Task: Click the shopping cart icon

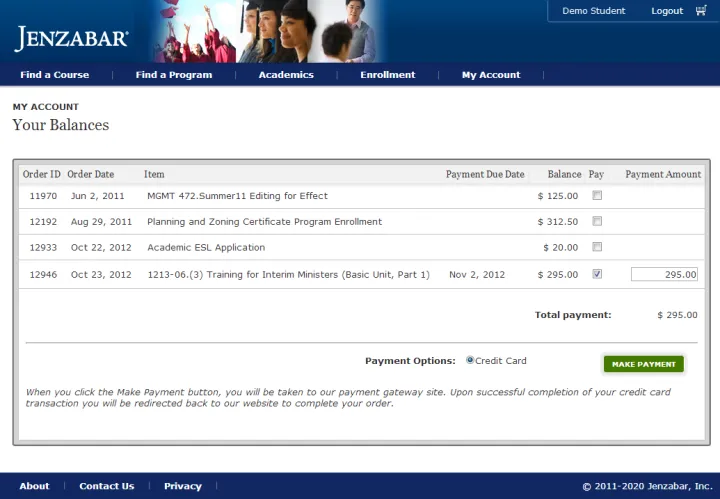Action: (x=700, y=11)
